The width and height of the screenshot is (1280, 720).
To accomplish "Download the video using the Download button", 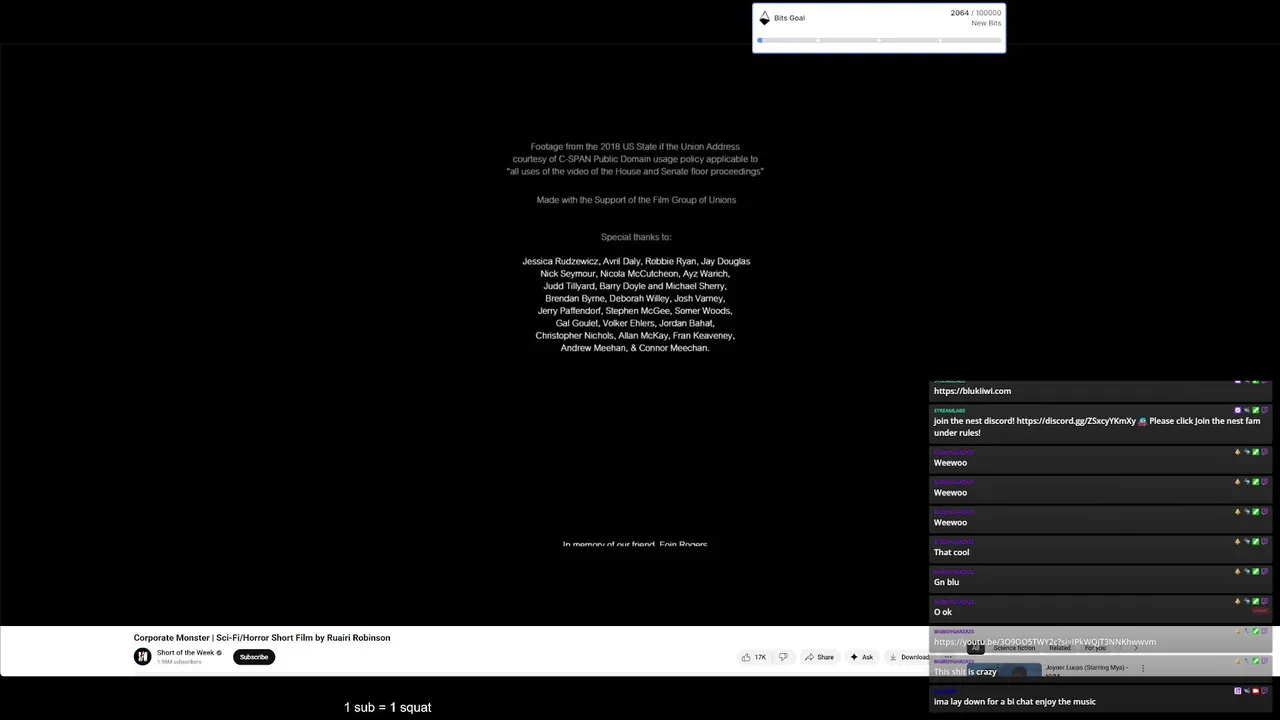I will [x=909, y=657].
